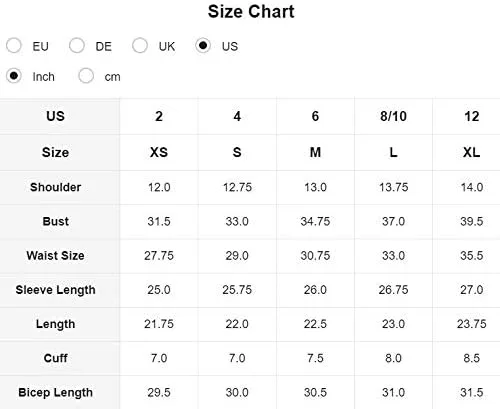Click the Bust row label

(x=55, y=221)
